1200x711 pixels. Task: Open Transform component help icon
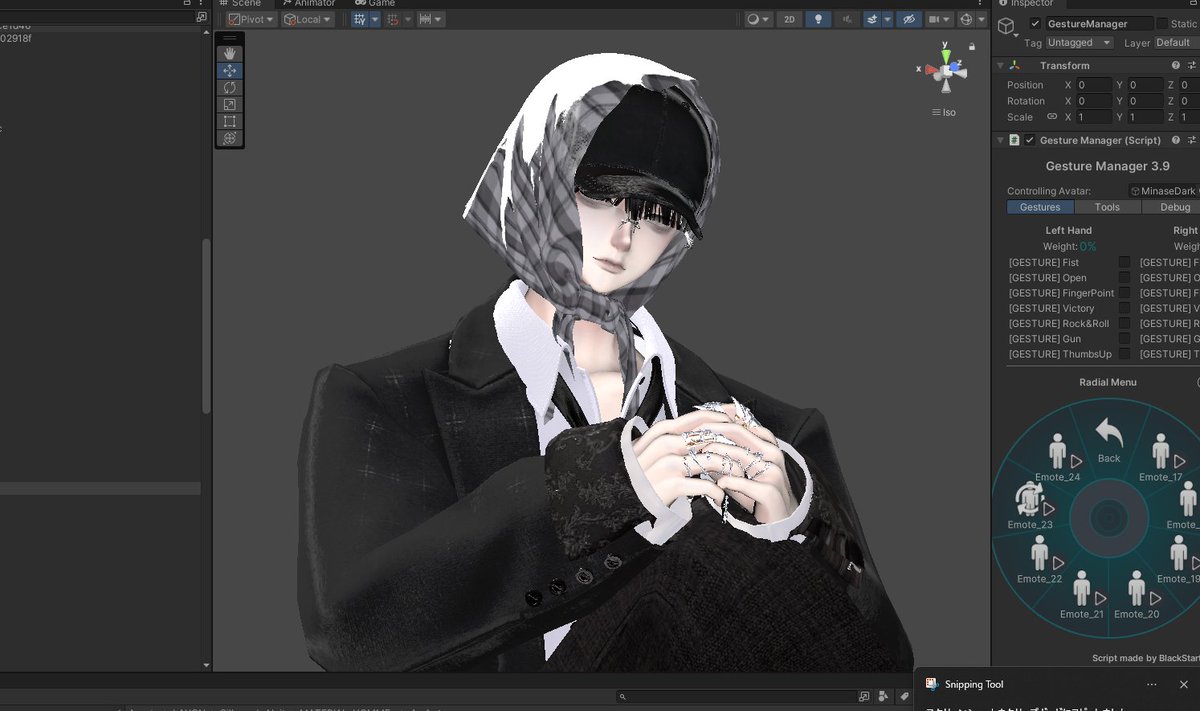coord(1176,65)
